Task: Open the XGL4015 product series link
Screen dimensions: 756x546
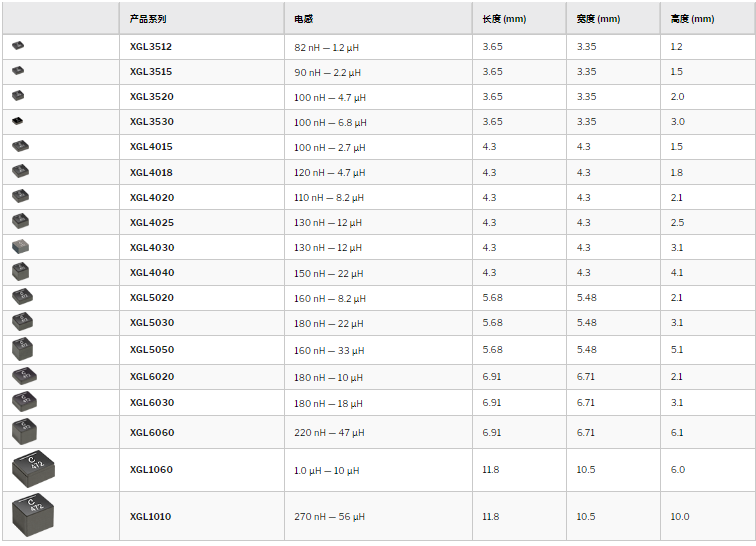Action: point(151,147)
